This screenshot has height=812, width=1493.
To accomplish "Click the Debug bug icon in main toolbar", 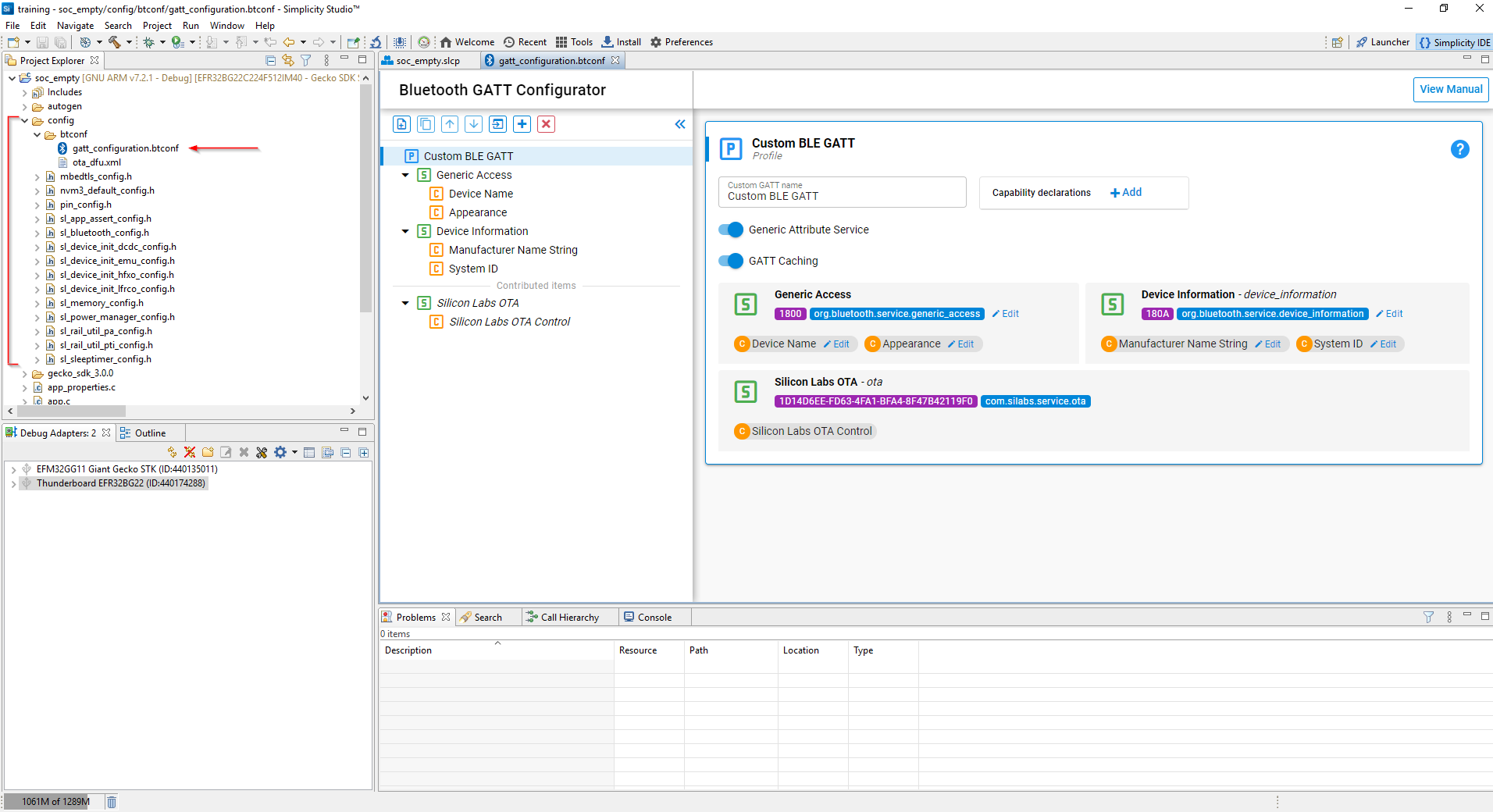I will click(x=148, y=42).
